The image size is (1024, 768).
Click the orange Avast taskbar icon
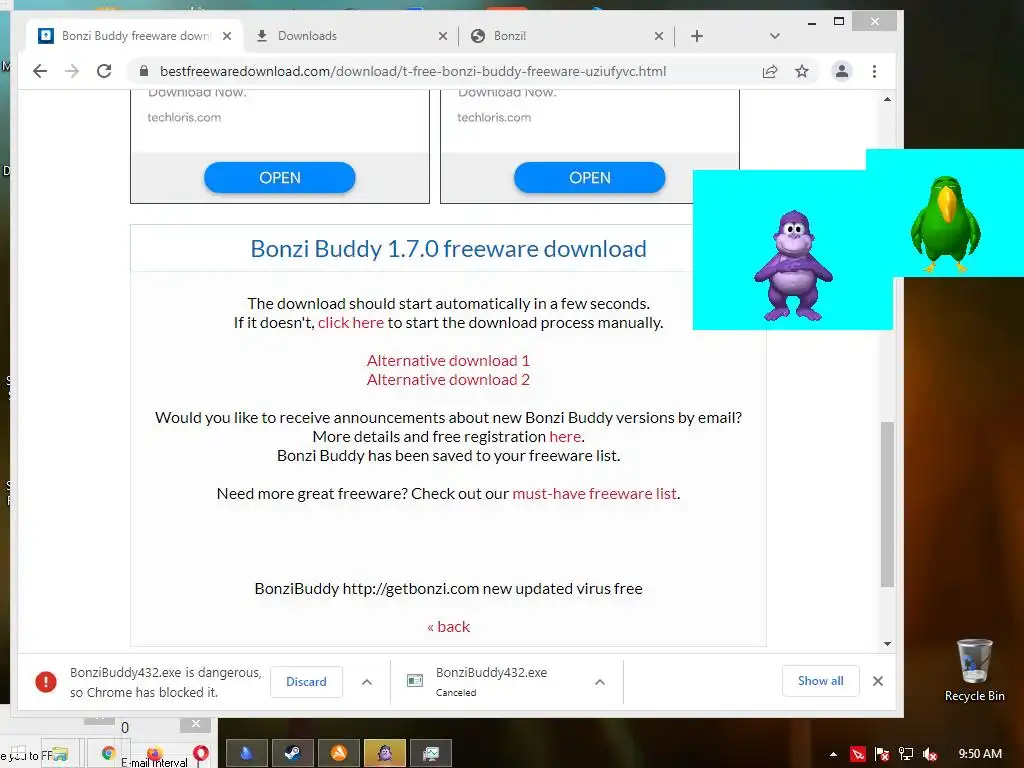pos(339,754)
